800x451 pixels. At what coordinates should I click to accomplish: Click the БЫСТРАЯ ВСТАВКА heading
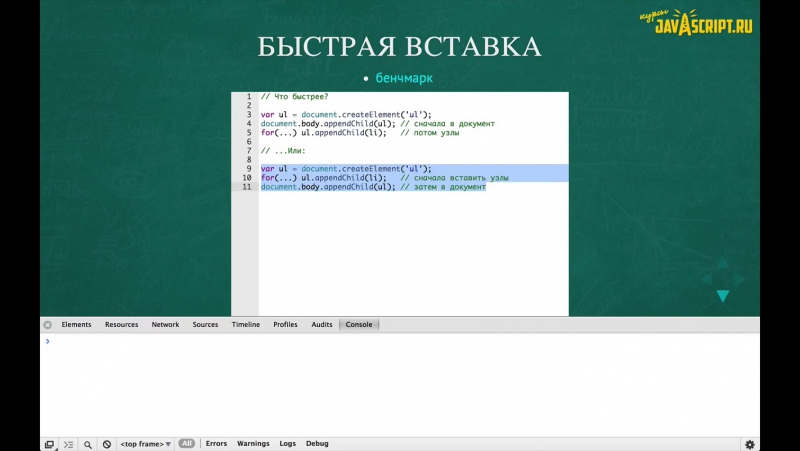coord(399,46)
